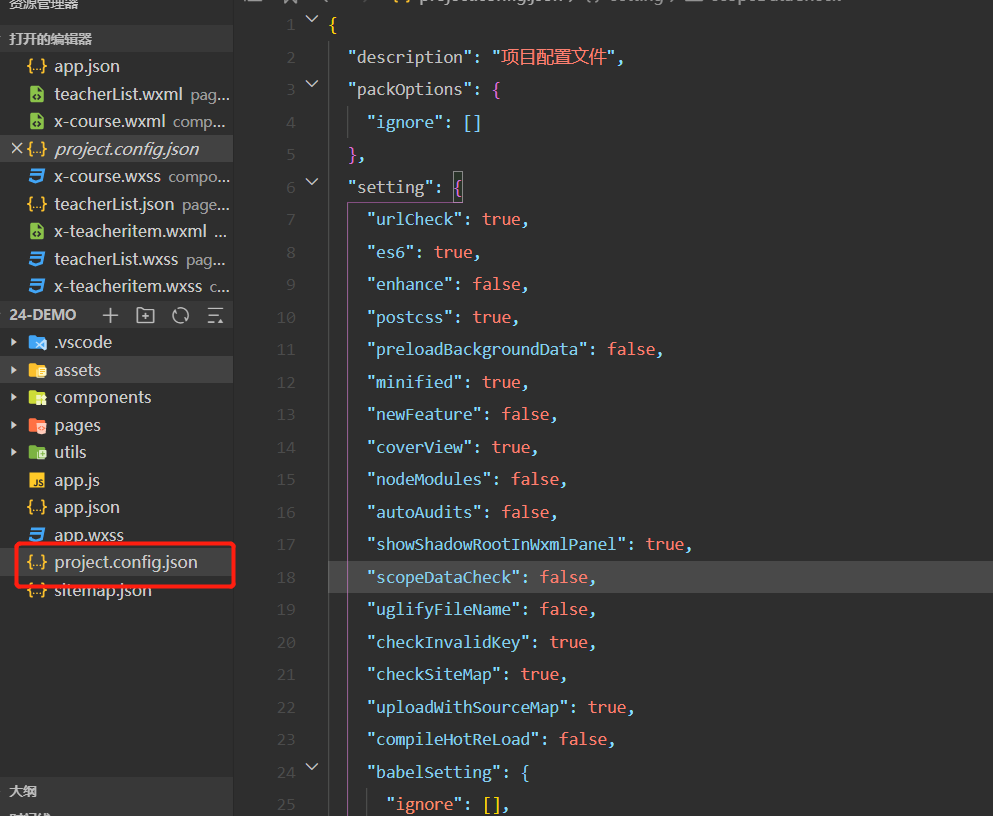This screenshot has height=816, width=993.
Task: Click the JSON icon beside teacherList.json
Action: point(37,204)
